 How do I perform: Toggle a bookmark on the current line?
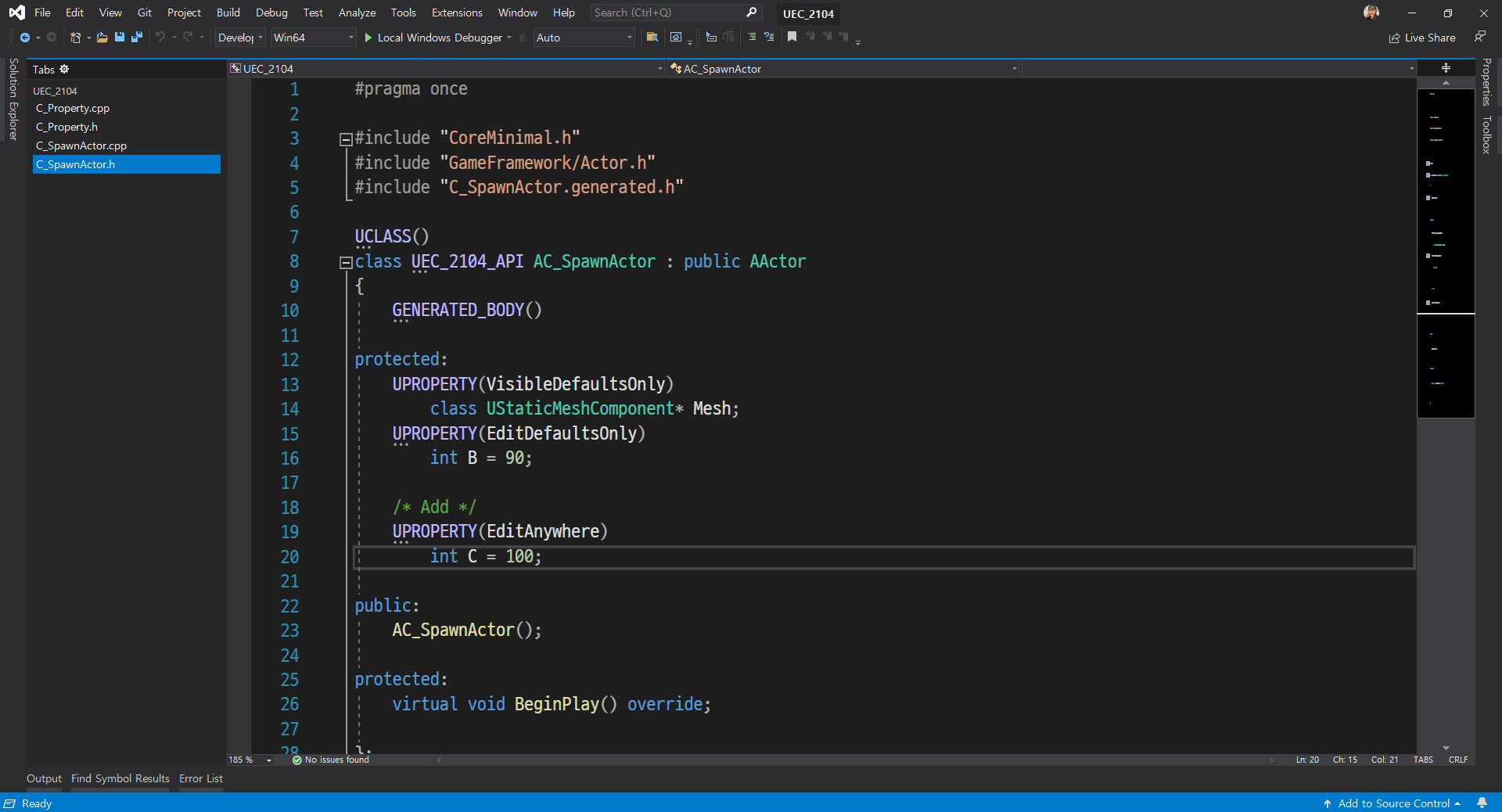pos(792,38)
